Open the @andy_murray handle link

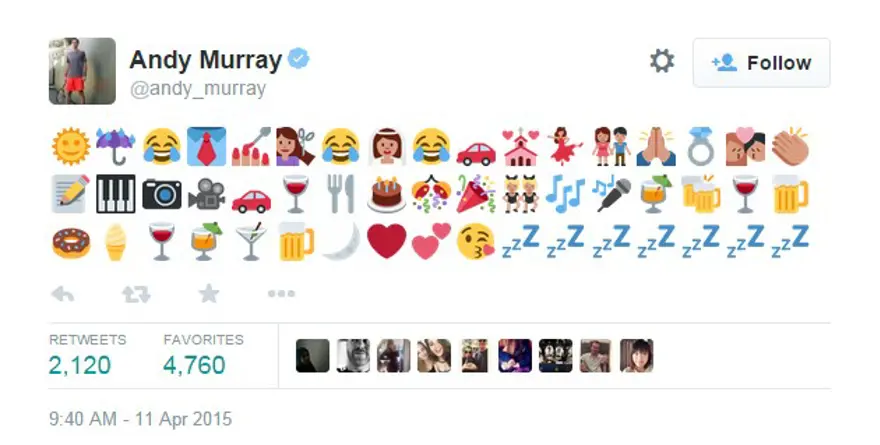coord(198,89)
